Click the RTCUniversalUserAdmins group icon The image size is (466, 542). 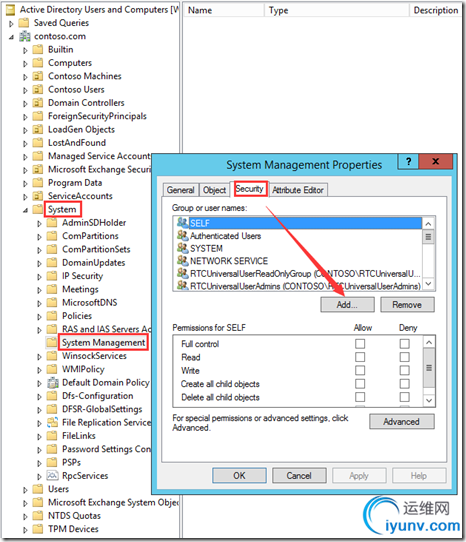[x=183, y=286]
